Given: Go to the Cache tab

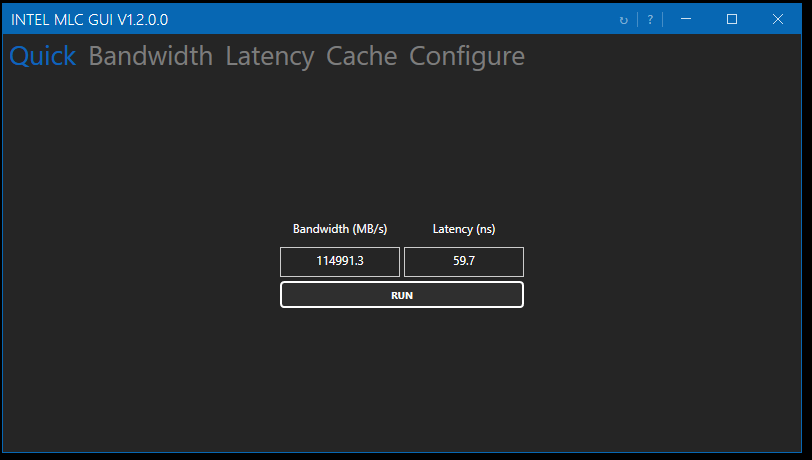Looking at the screenshot, I should 361,56.
